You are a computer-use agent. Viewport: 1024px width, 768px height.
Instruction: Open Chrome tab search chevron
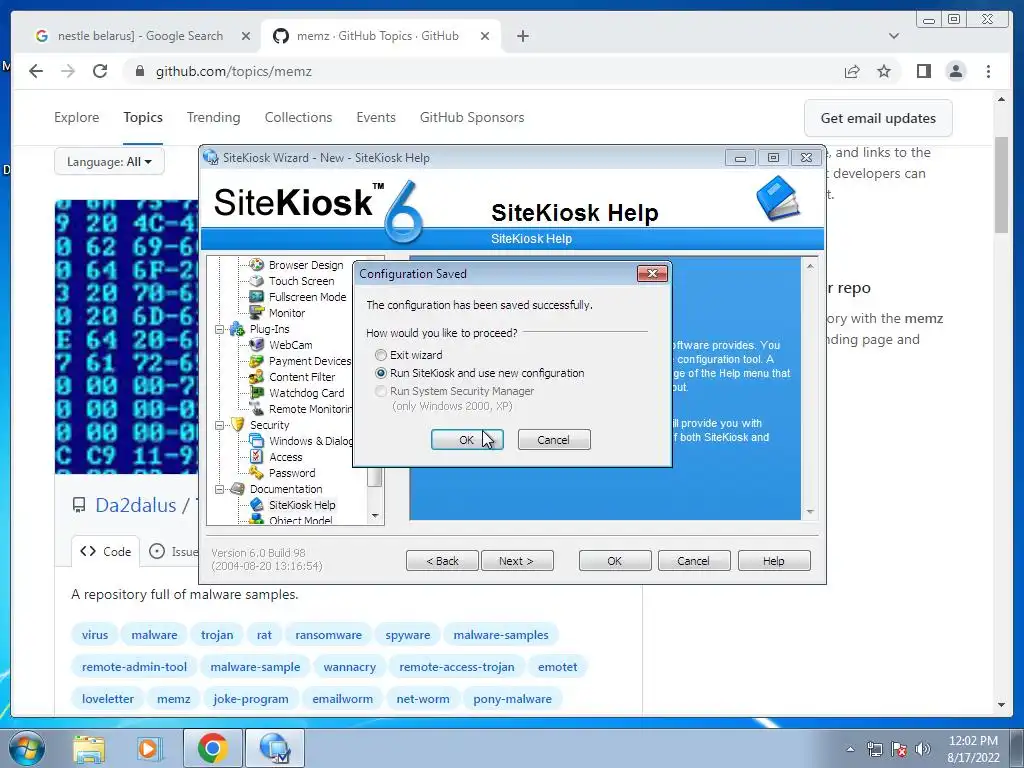click(x=894, y=36)
